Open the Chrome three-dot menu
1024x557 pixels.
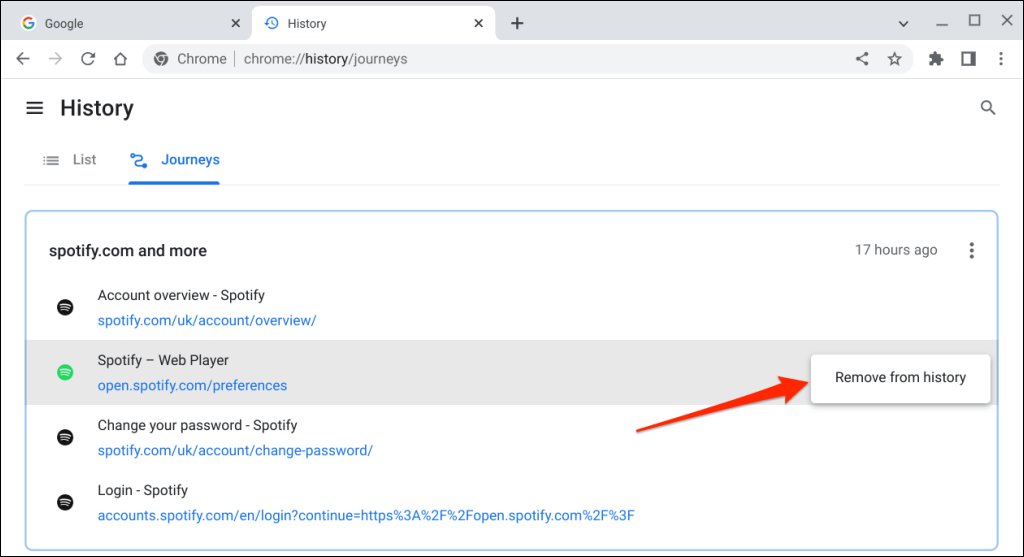tap(1001, 59)
